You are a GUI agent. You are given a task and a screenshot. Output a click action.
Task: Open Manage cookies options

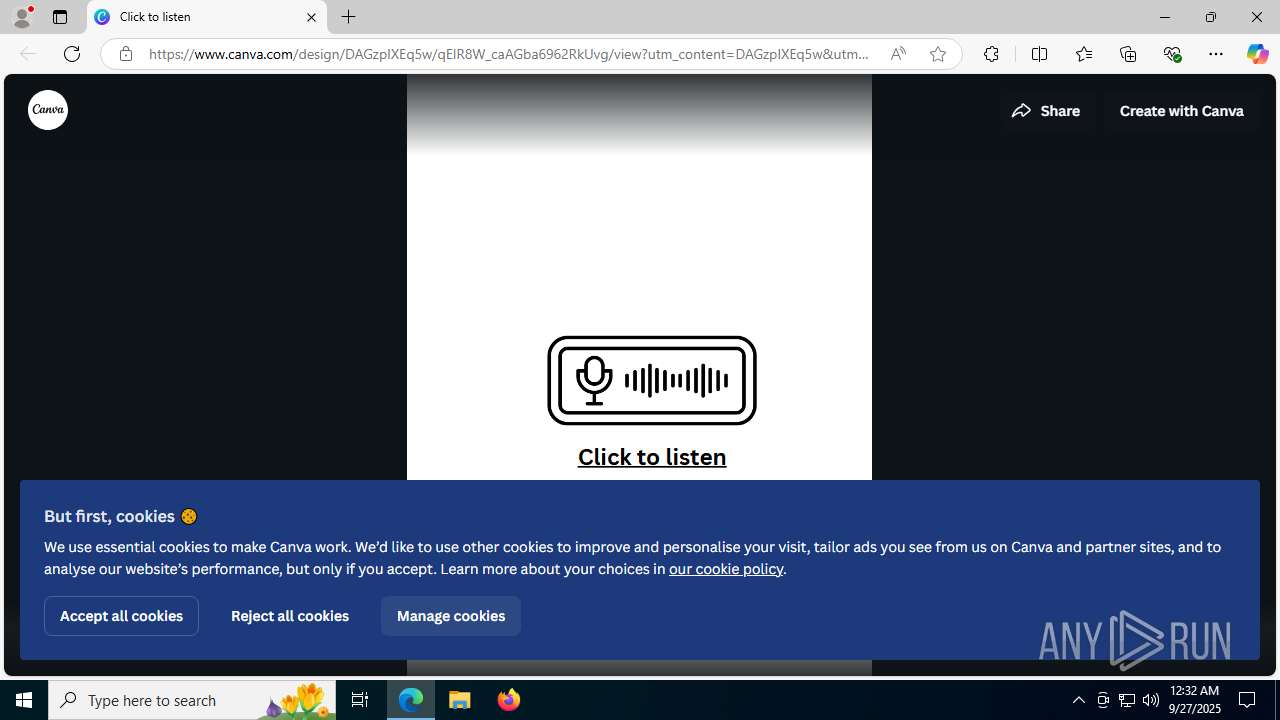coord(451,616)
